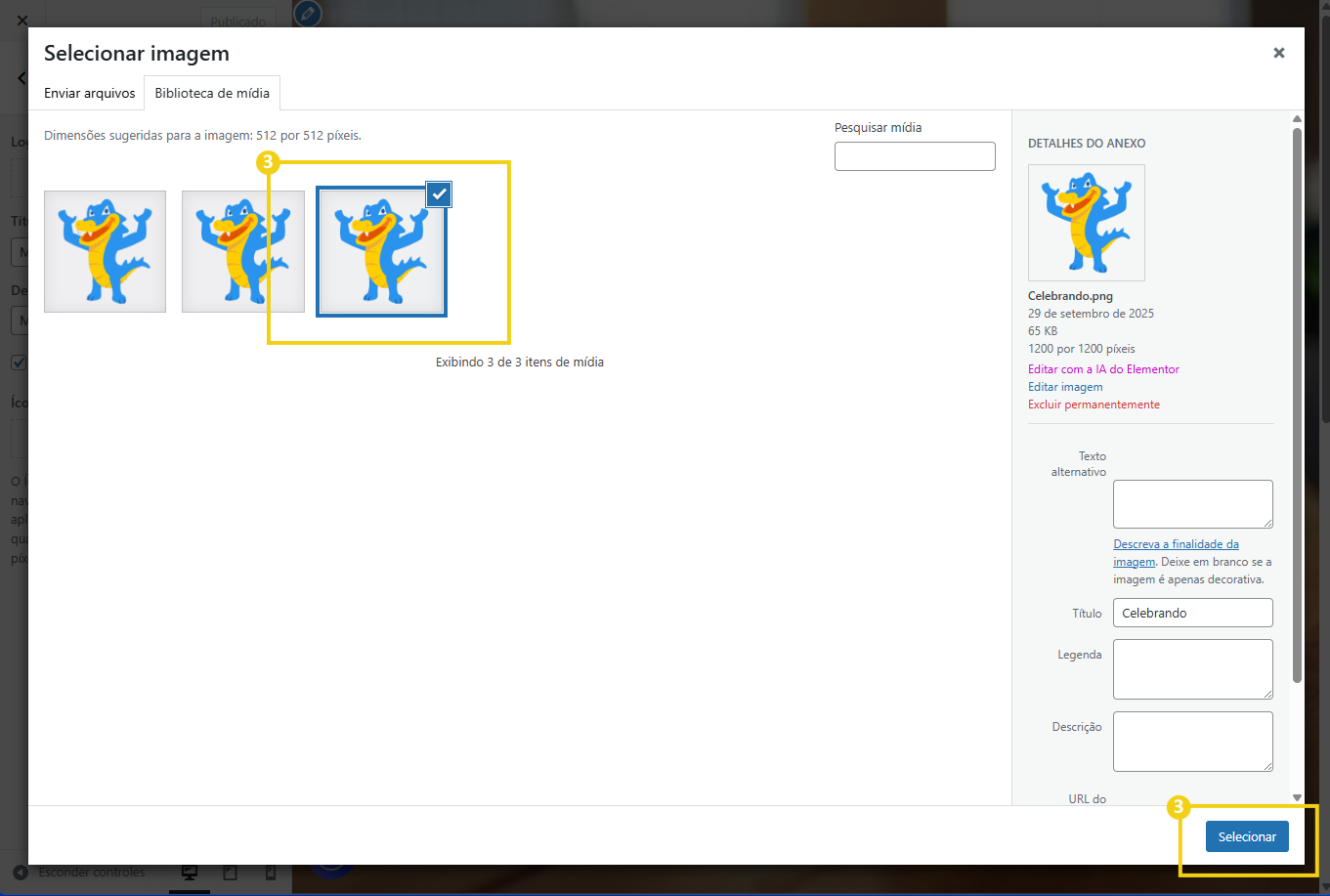Focus the Pesquisar mídia search field

[914, 156]
